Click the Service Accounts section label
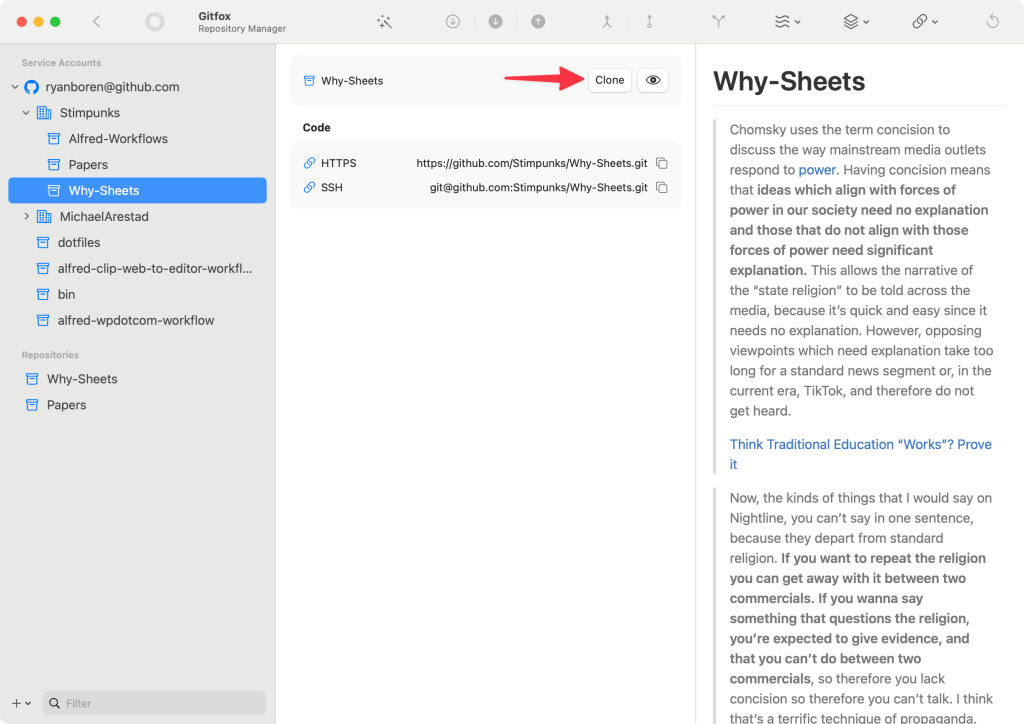This screenshot has height=724, width=1024. coord(61,63)
